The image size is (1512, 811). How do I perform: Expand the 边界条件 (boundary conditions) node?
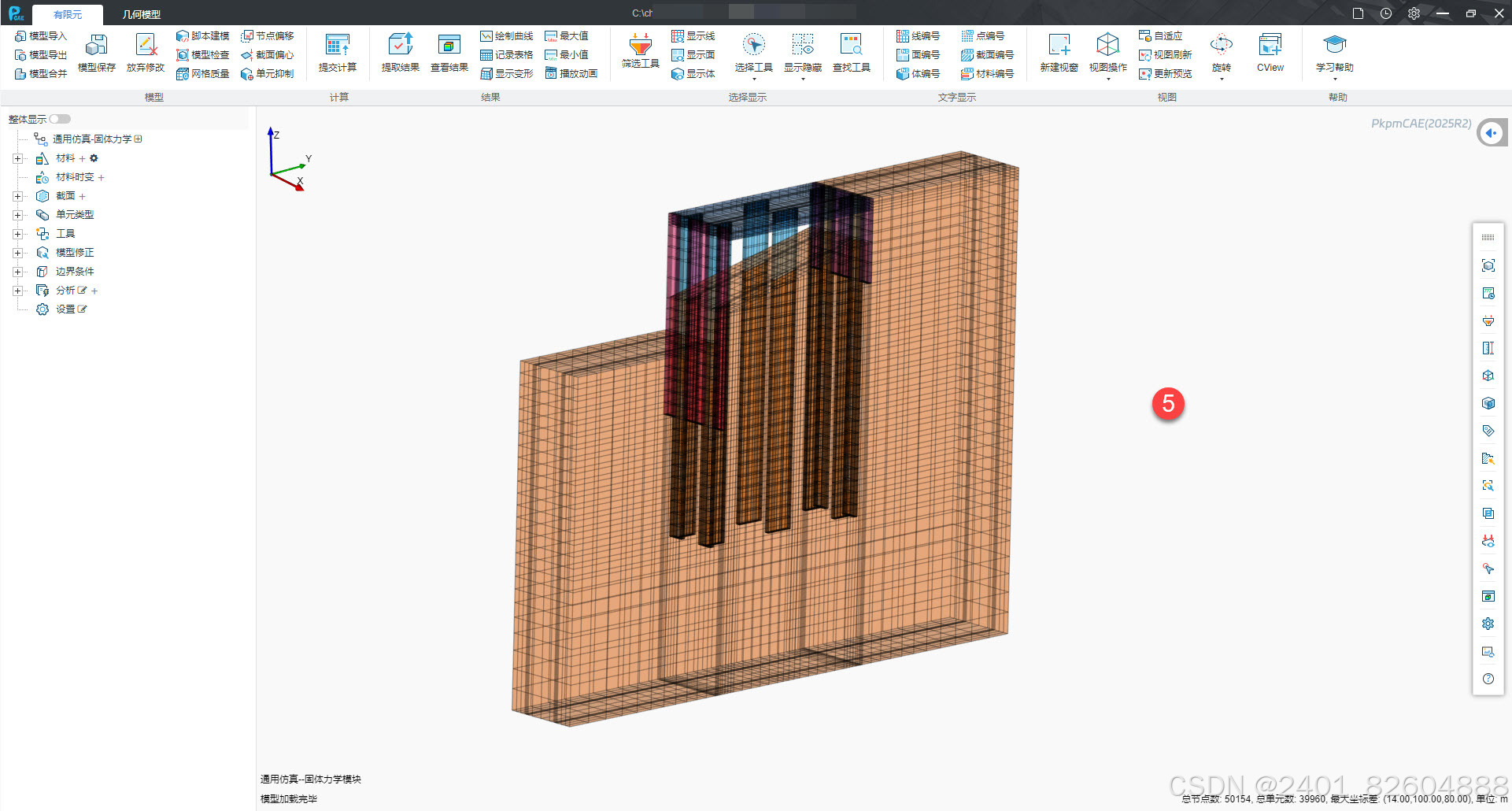17,271
